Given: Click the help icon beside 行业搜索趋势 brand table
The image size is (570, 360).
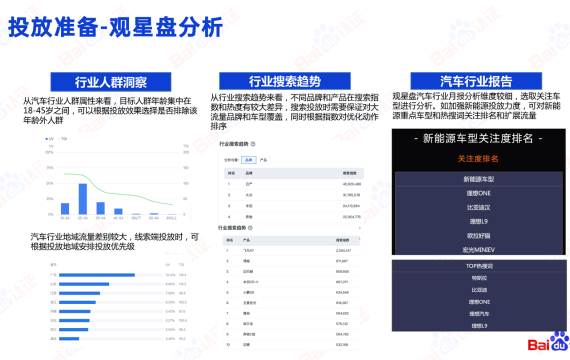Looking at the screenshot, I should coord(253,144).
